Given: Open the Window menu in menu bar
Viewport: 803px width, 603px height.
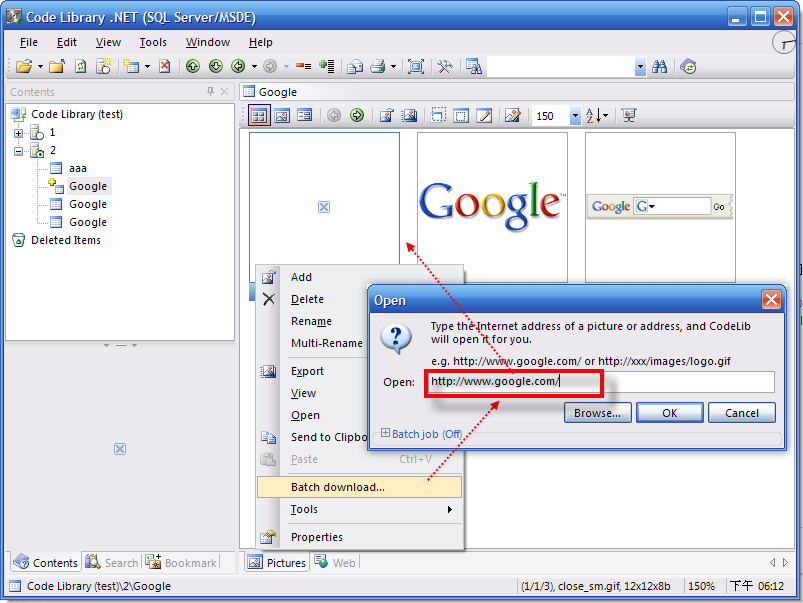Looking at the screenshot, I should tap(207, 42).
